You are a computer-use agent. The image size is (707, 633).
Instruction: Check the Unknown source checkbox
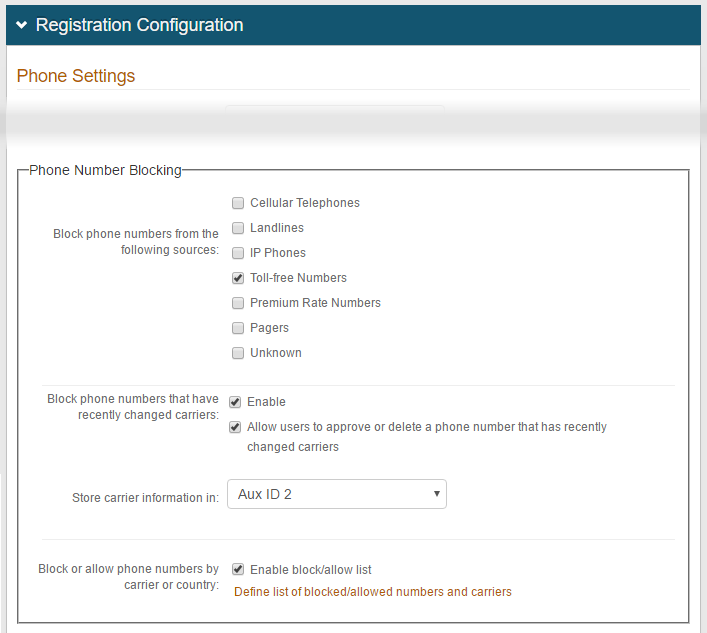[x=238, y=353]
